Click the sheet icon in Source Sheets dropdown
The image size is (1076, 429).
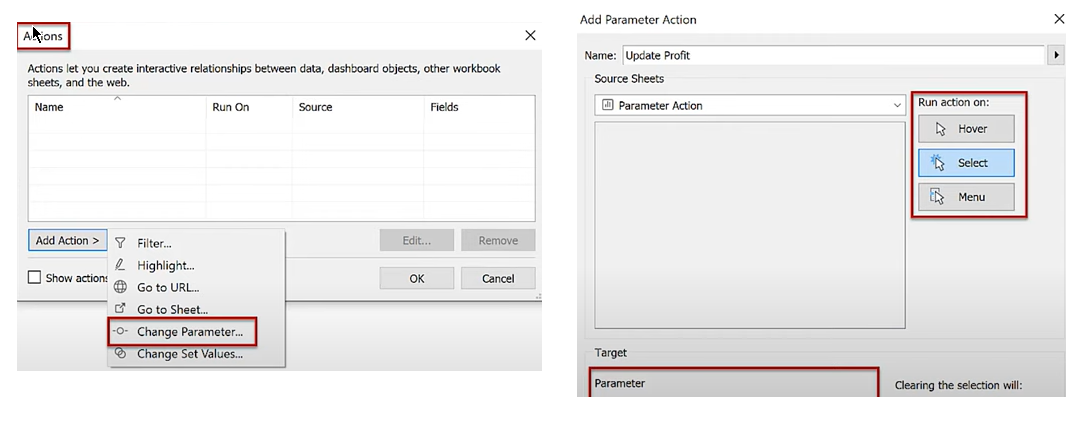[607, 106]
